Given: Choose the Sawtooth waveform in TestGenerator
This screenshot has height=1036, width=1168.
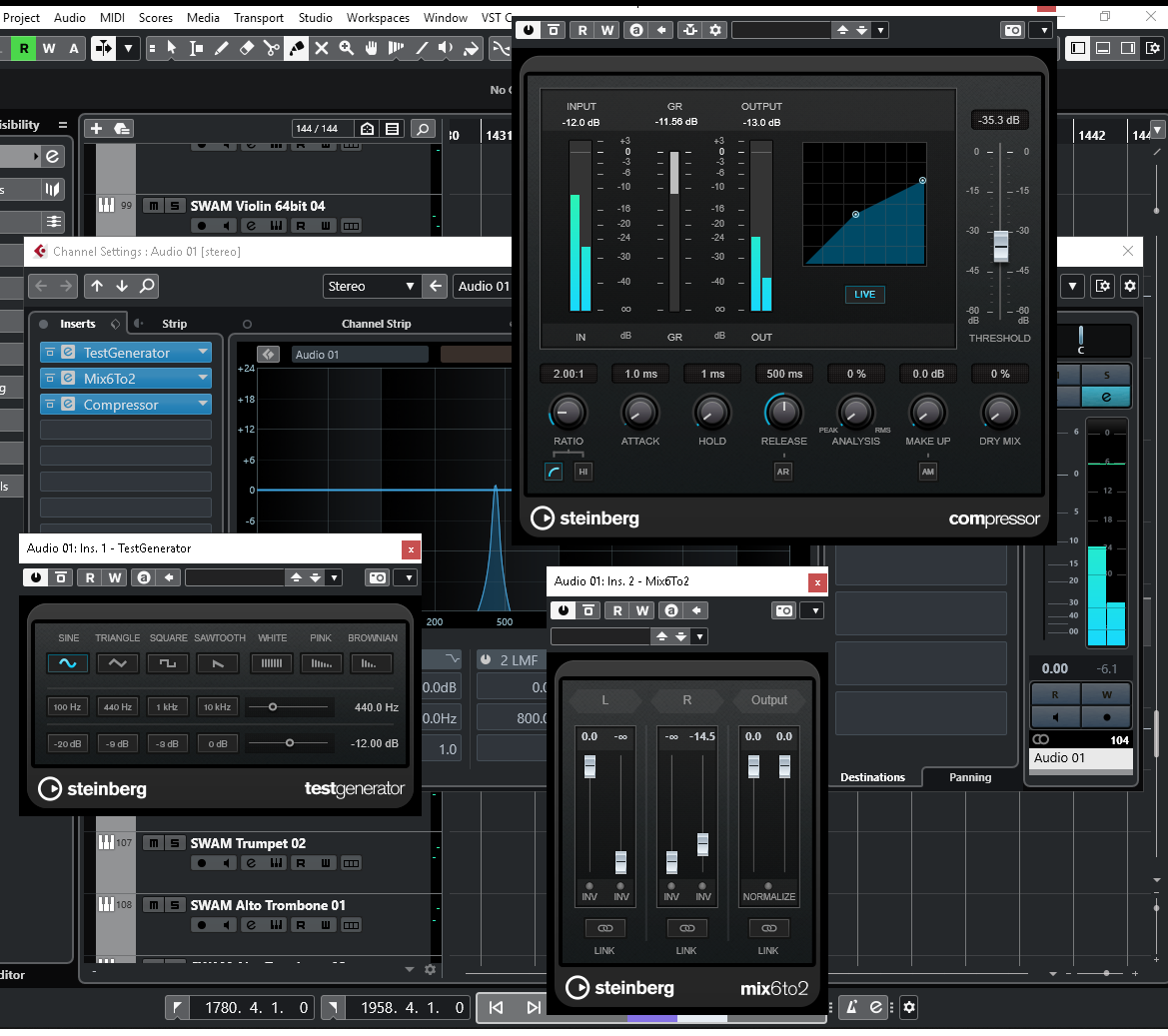Looking at the screenshot, I should (x=218, y=663).
